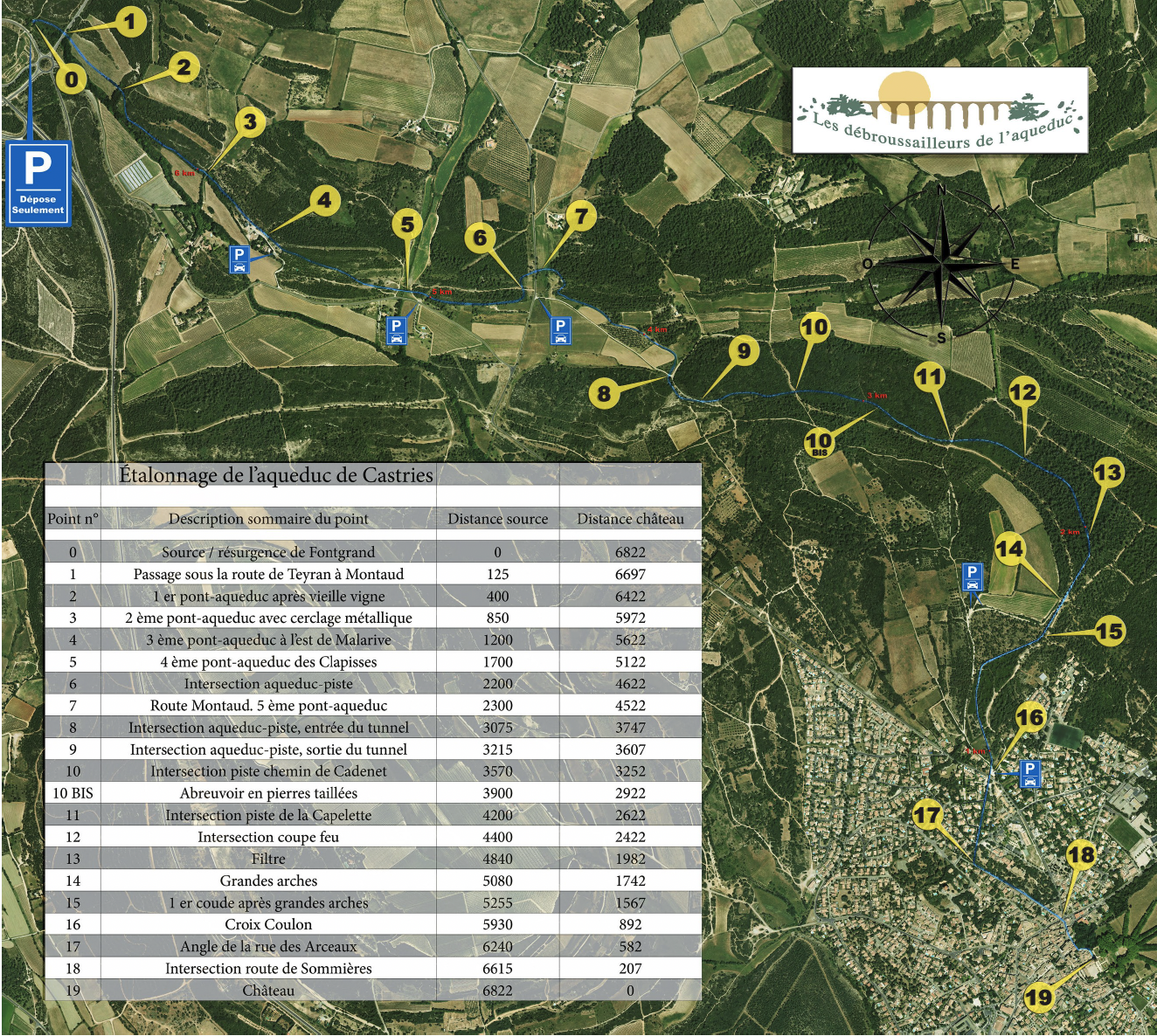Screen dimensions: 1157x1036
Task: Click the 'Étalonnage de l'aqueduc de Castries' title
Action: [x=276, y=475]
